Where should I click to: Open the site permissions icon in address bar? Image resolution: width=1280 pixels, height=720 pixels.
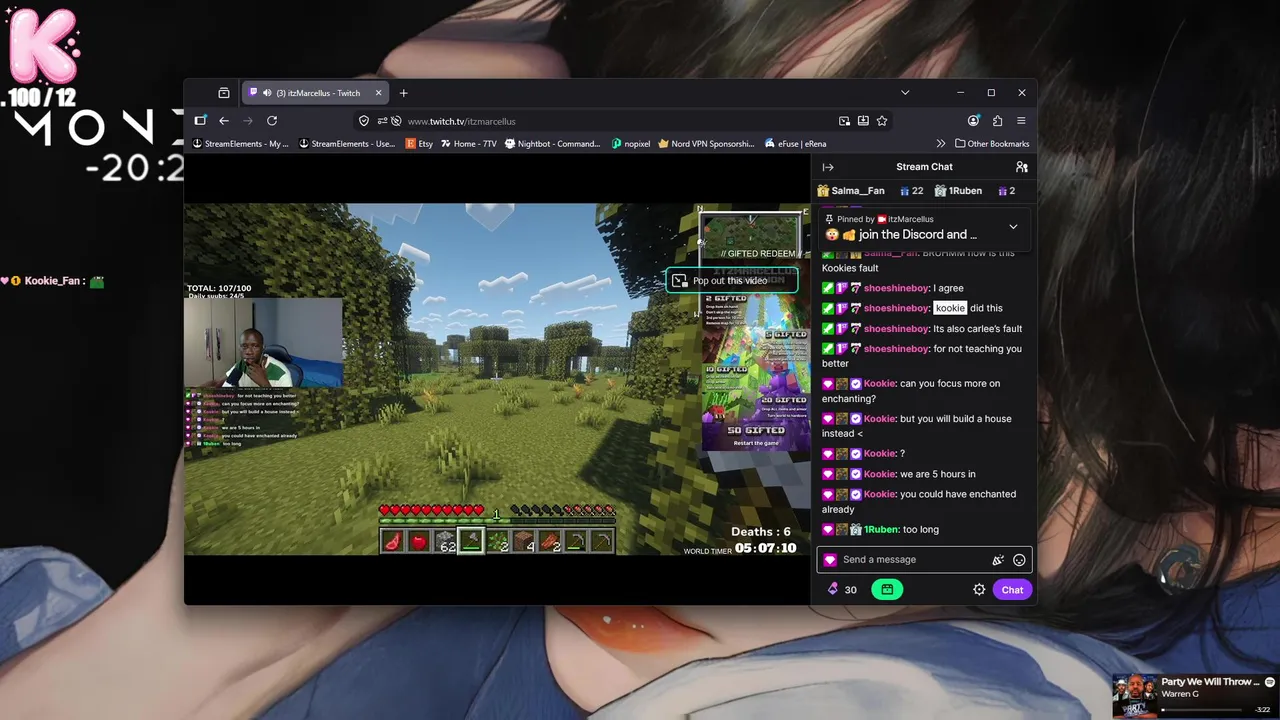point(381,121)
